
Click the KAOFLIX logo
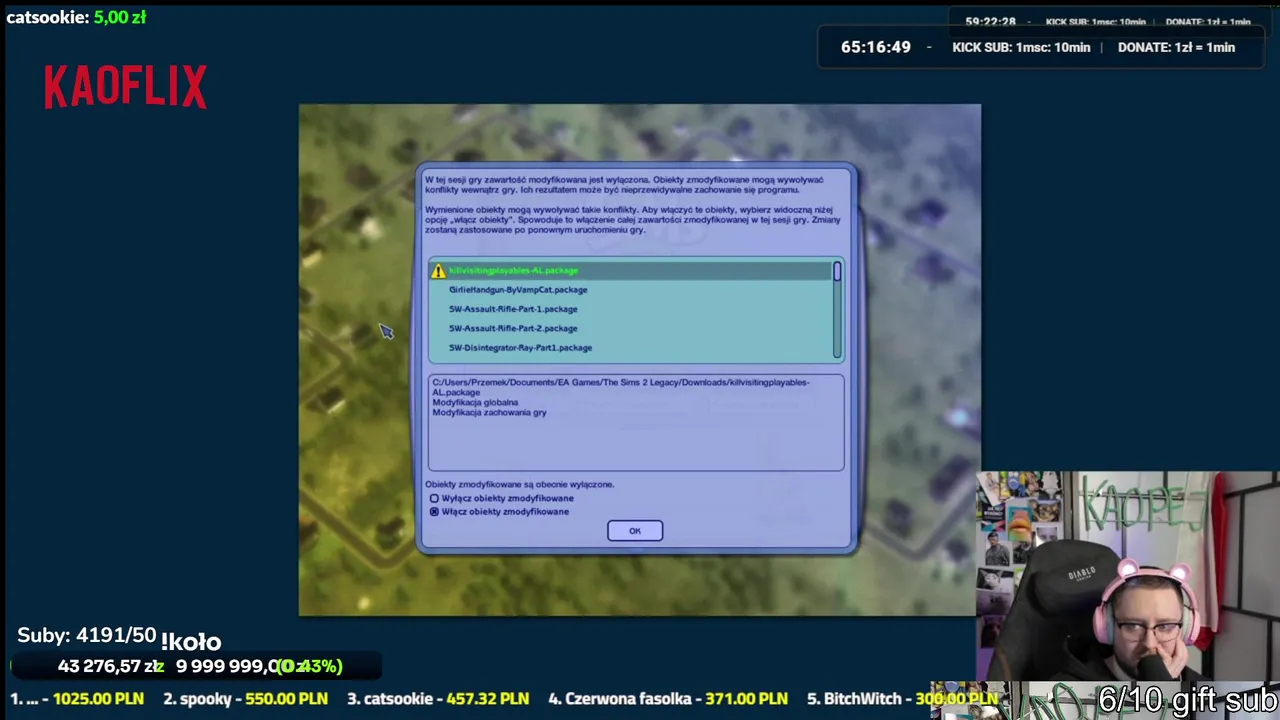[125, 87]
